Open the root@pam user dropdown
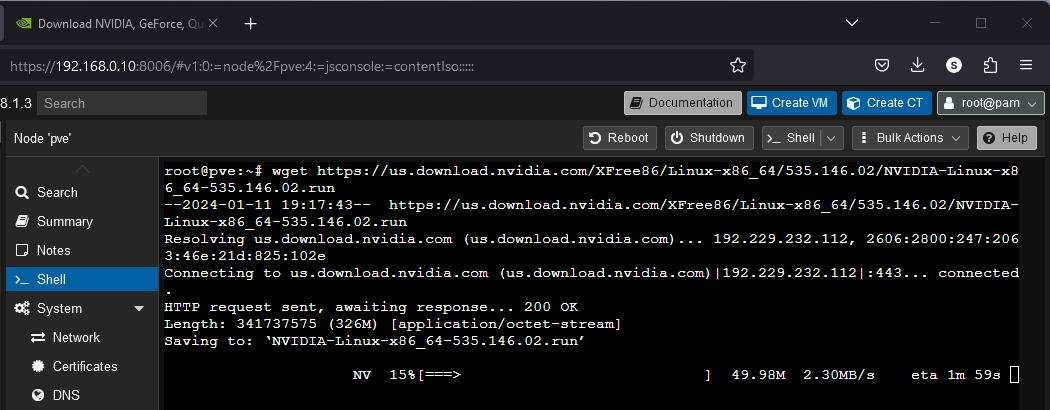The height and width of the screenshot is (410, 1050). pos(991,103)
